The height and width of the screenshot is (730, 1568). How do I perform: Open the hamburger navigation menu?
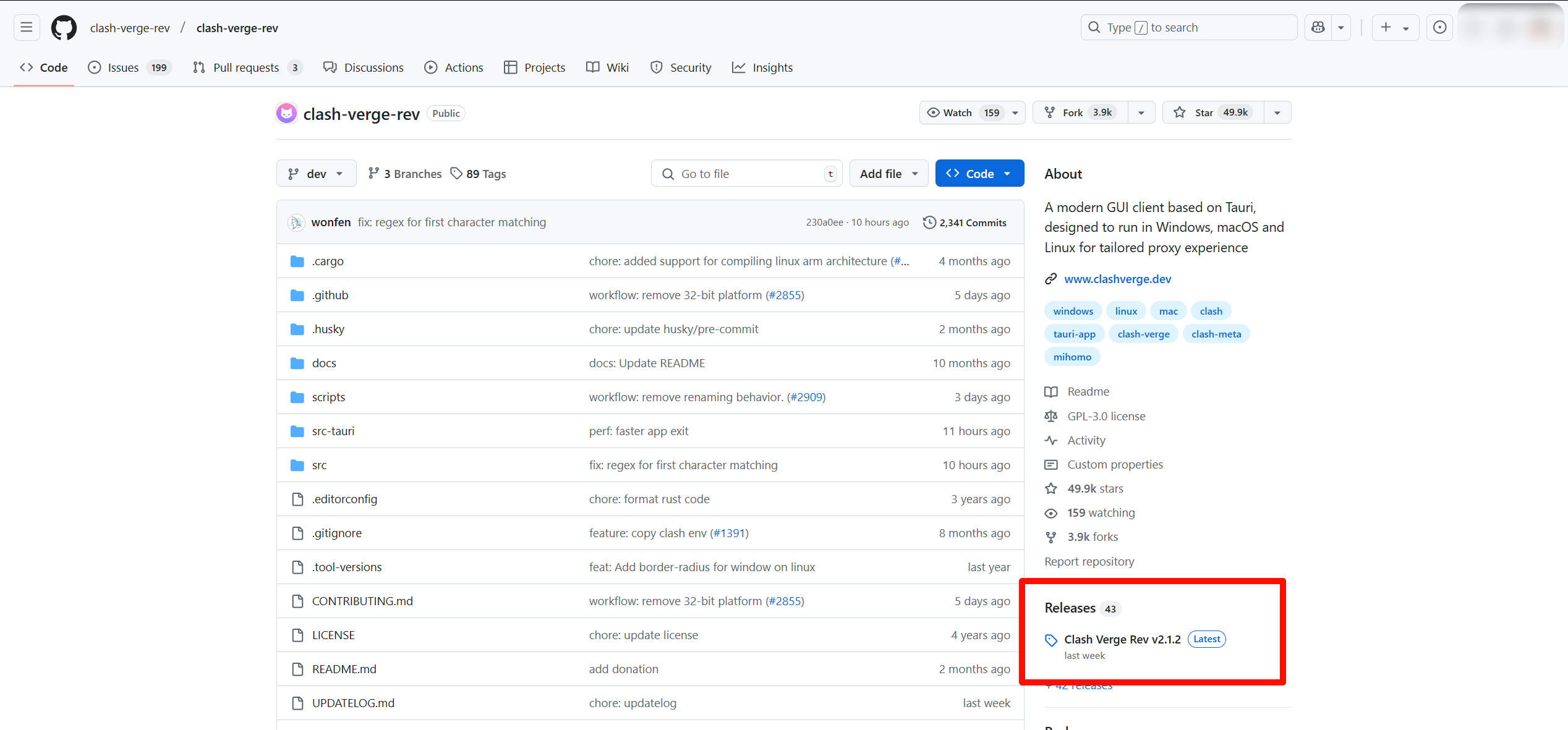coord(27,27)
